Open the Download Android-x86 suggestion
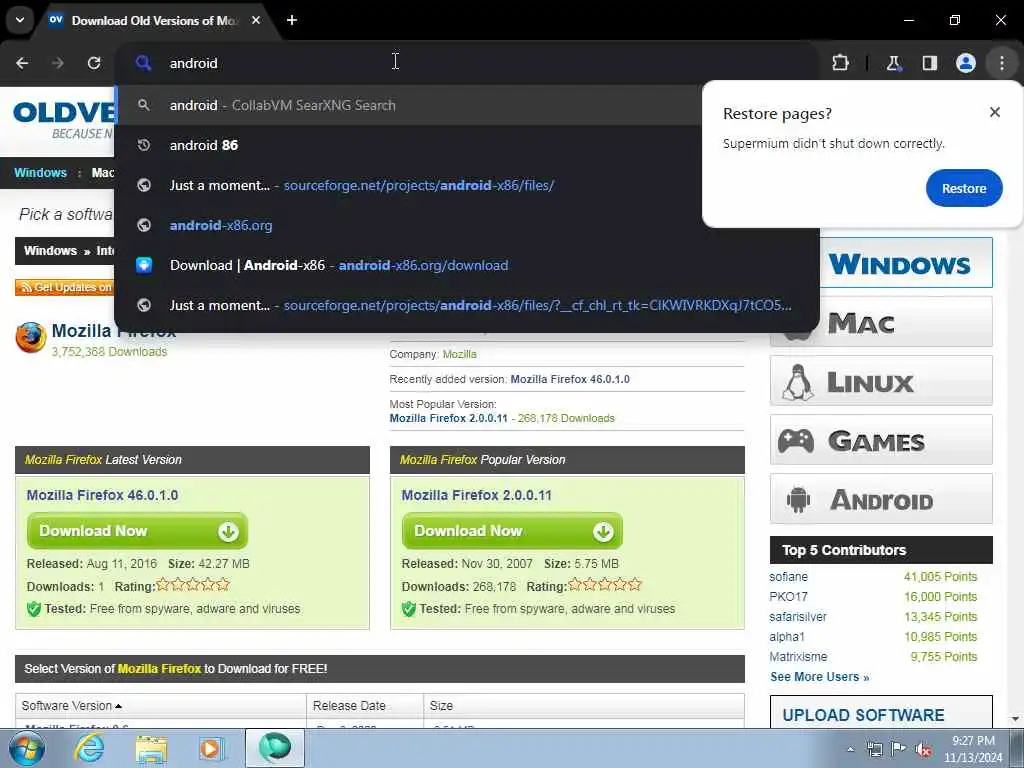The width and height of the screenshot is (1024, 768). tap(466, 265)
